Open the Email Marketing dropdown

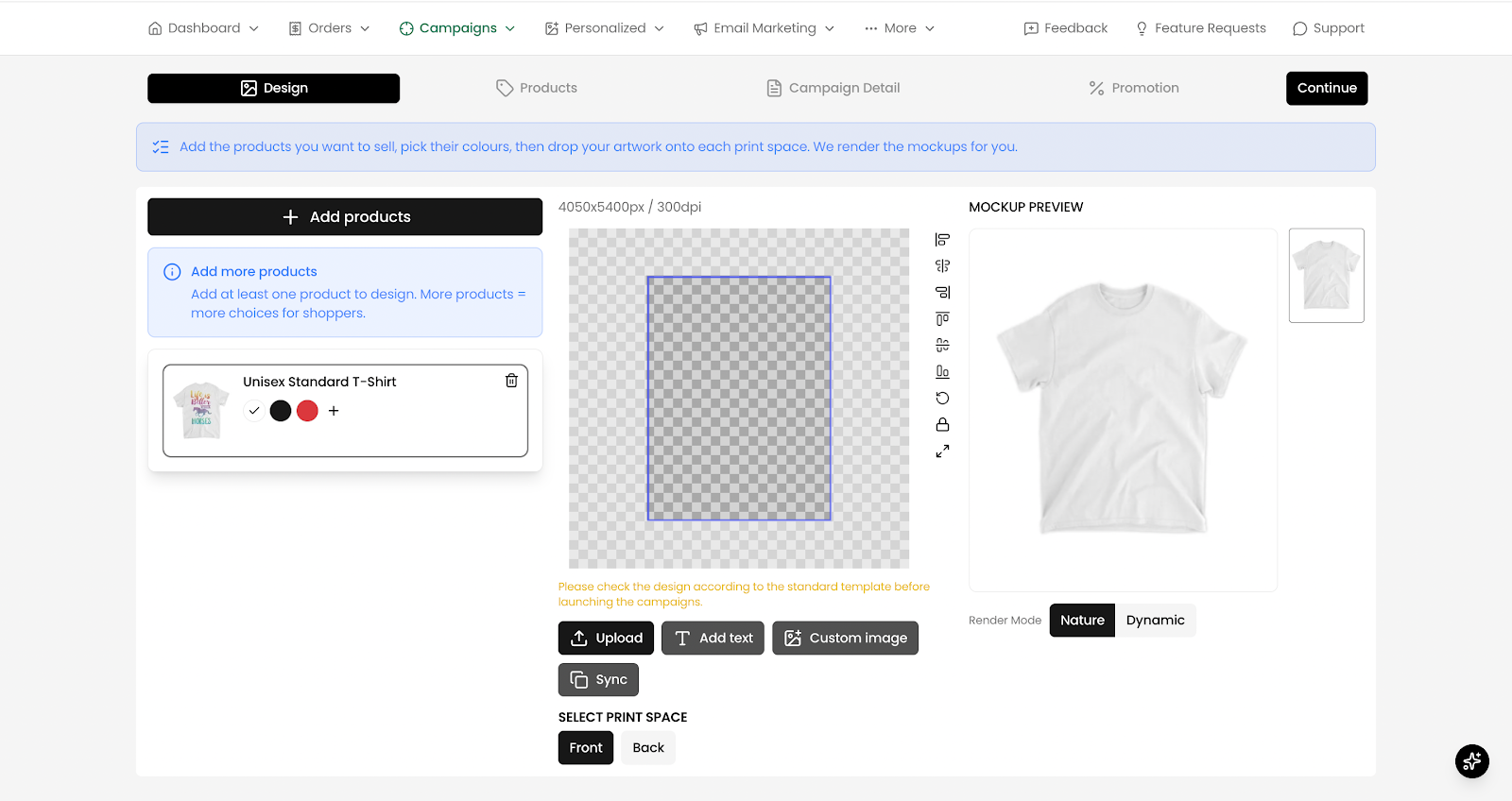765,28
